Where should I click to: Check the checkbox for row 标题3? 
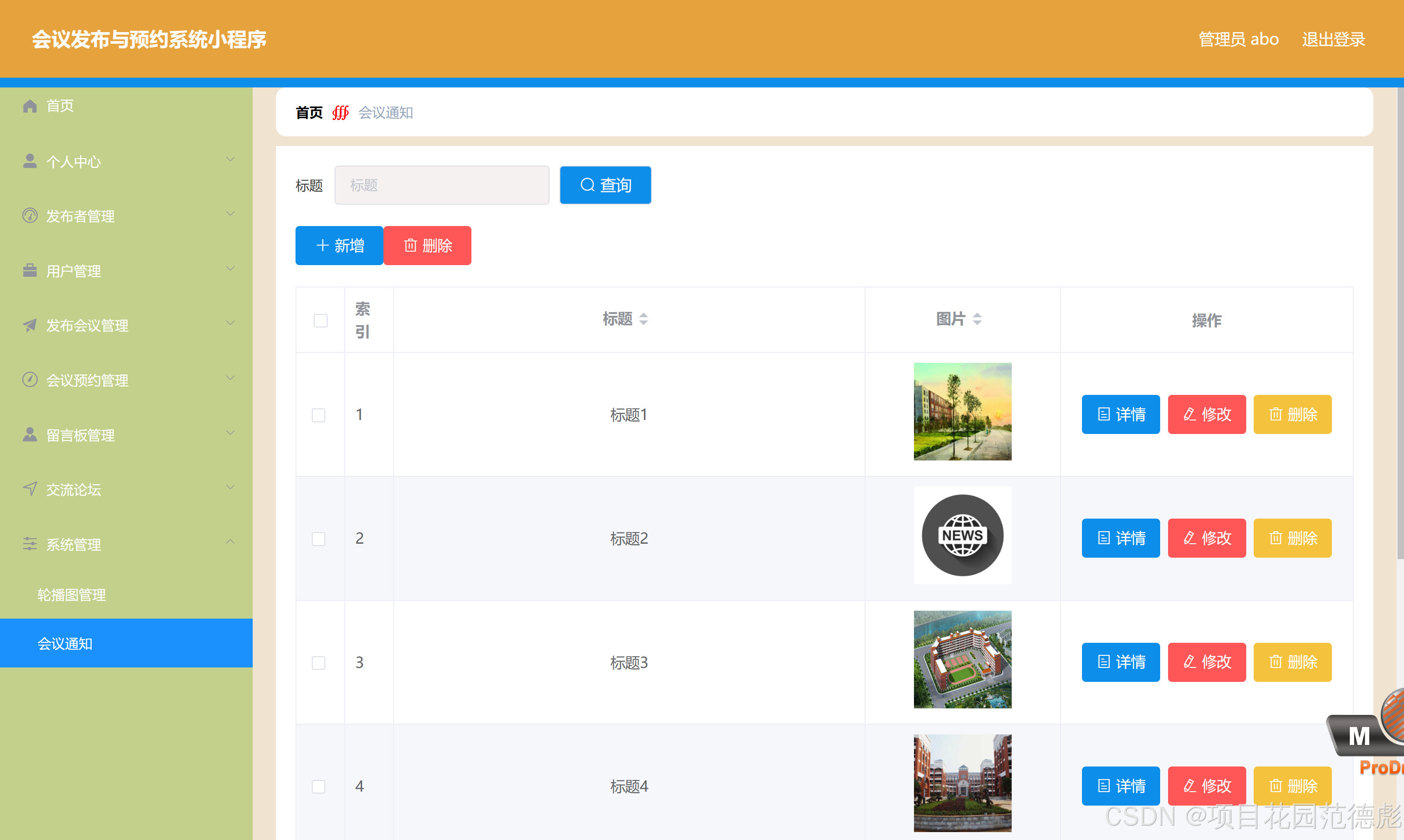[x=318, y=662]
